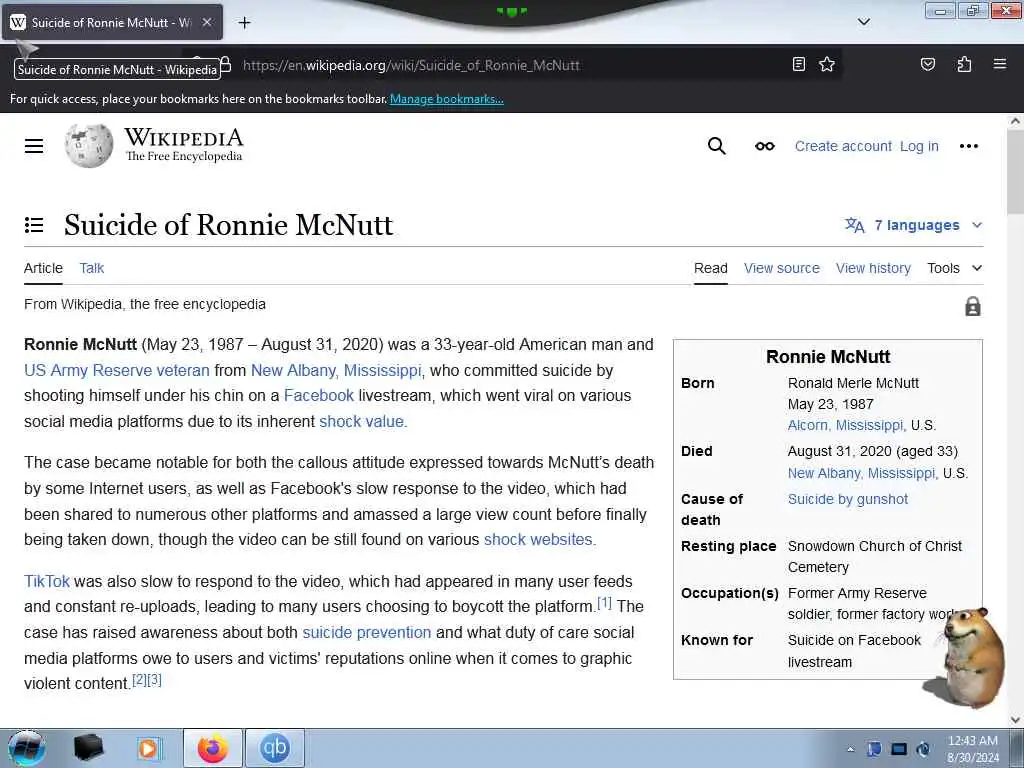1024x768 pixels.
Task: Click the page vertical scrollbar thumb
Action: [1015, 172]
